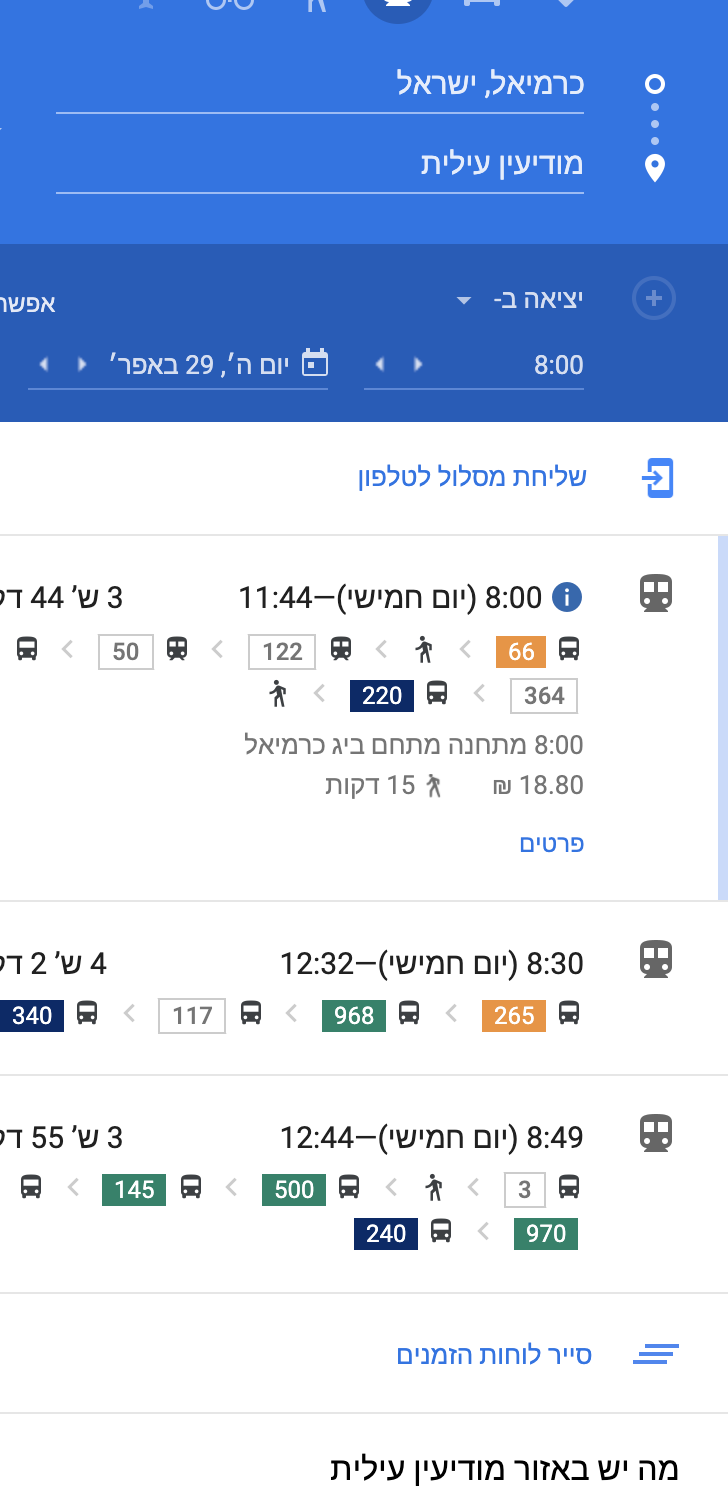Click the destination pin marker icon
This screenshot has width=728, height=1498.
(x=655, y=168)
